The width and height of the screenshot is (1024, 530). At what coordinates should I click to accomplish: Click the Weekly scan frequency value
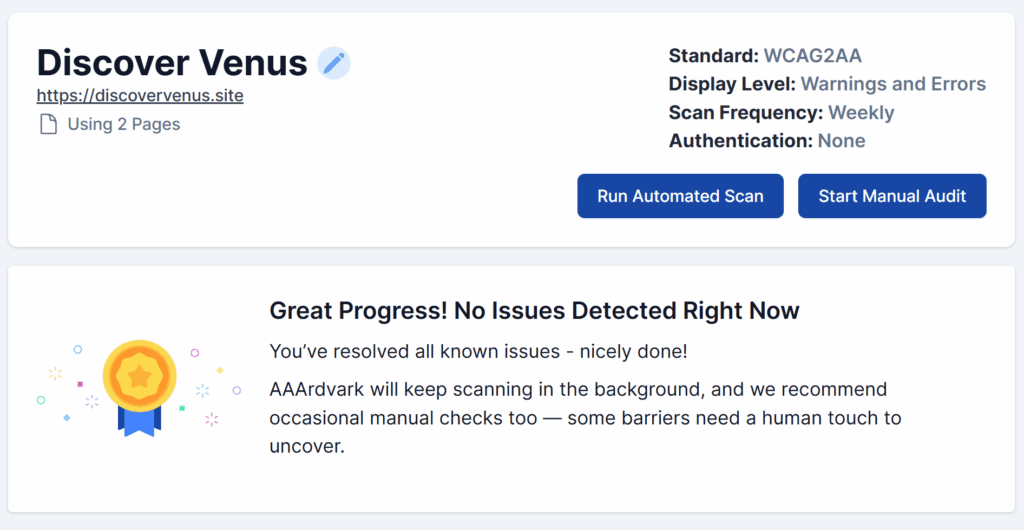point(861,113)
